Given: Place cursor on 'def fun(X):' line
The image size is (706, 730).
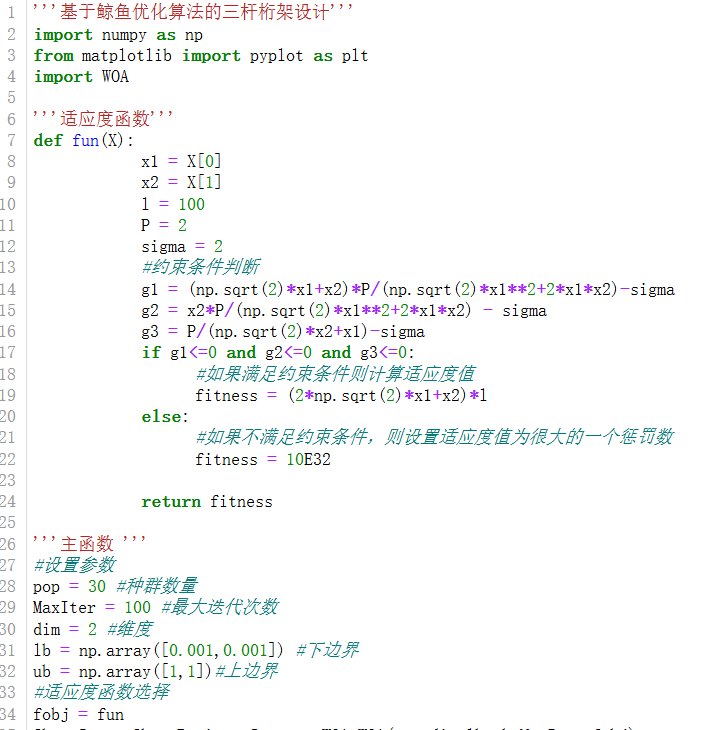Looking at the screenshot, I should pyautogui.click(x=83, y=140).
